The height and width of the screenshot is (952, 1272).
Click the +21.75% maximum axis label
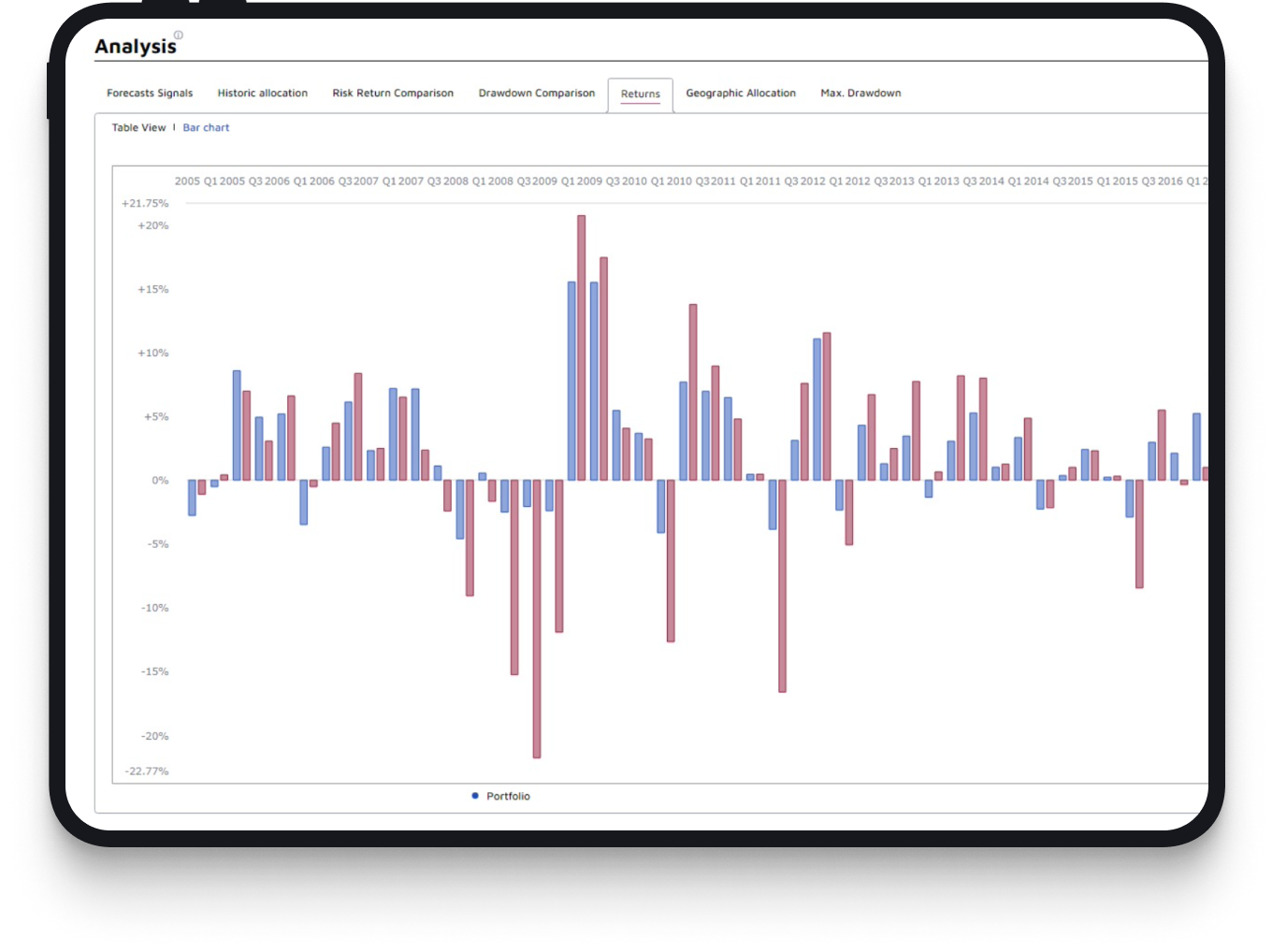coord(145,204)
